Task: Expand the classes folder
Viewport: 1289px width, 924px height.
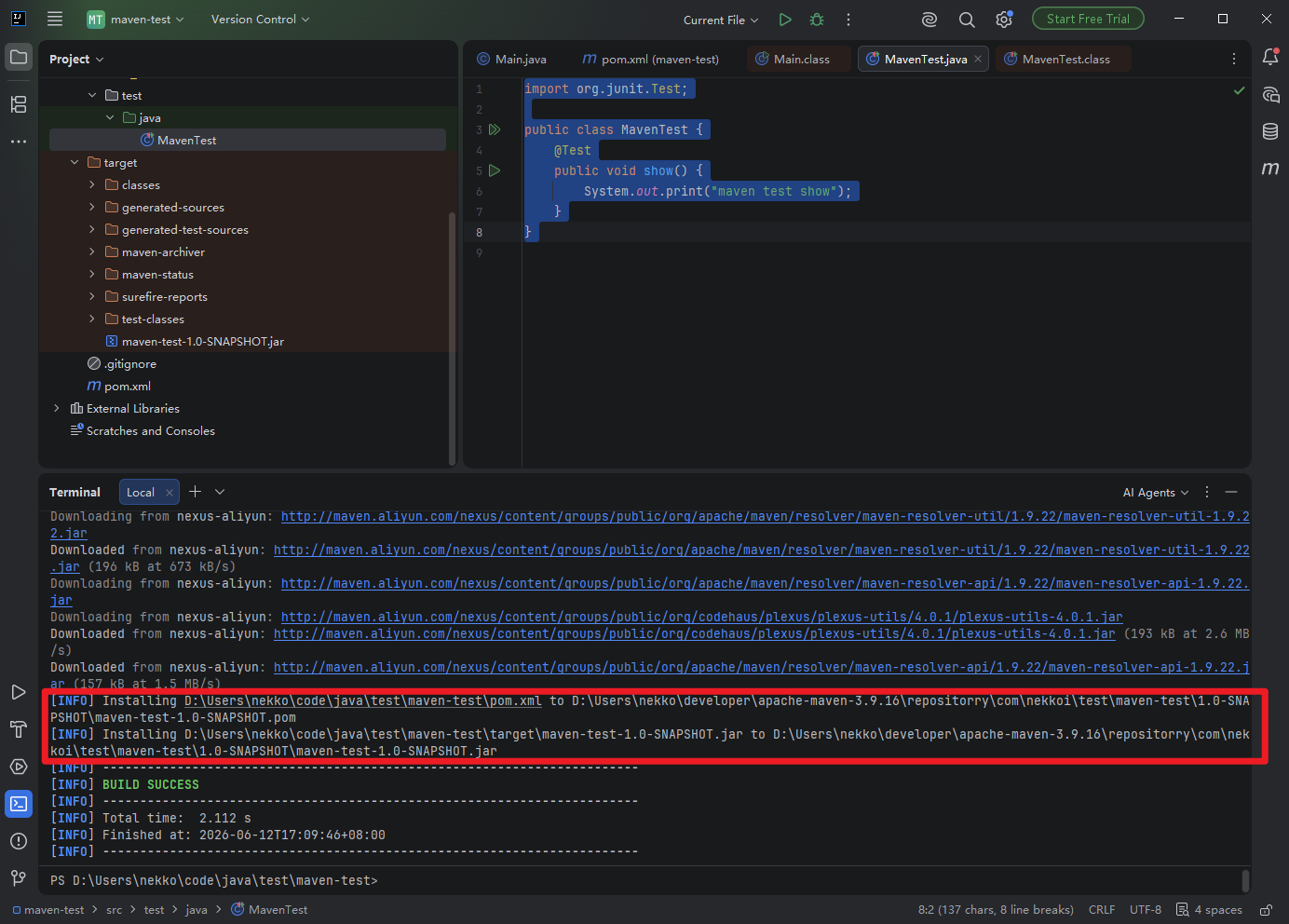Action: tap(92, 184)
